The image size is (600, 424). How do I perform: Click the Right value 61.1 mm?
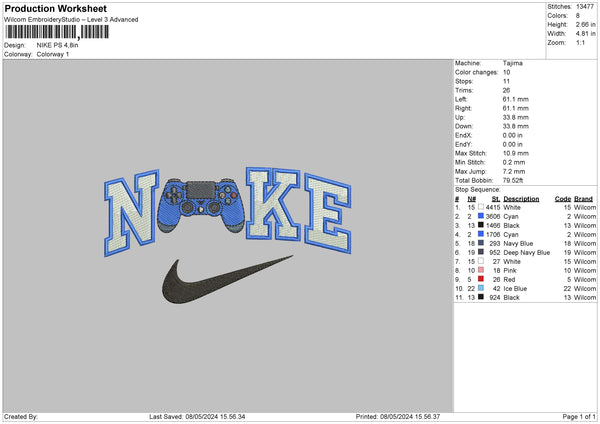point(515,109)
